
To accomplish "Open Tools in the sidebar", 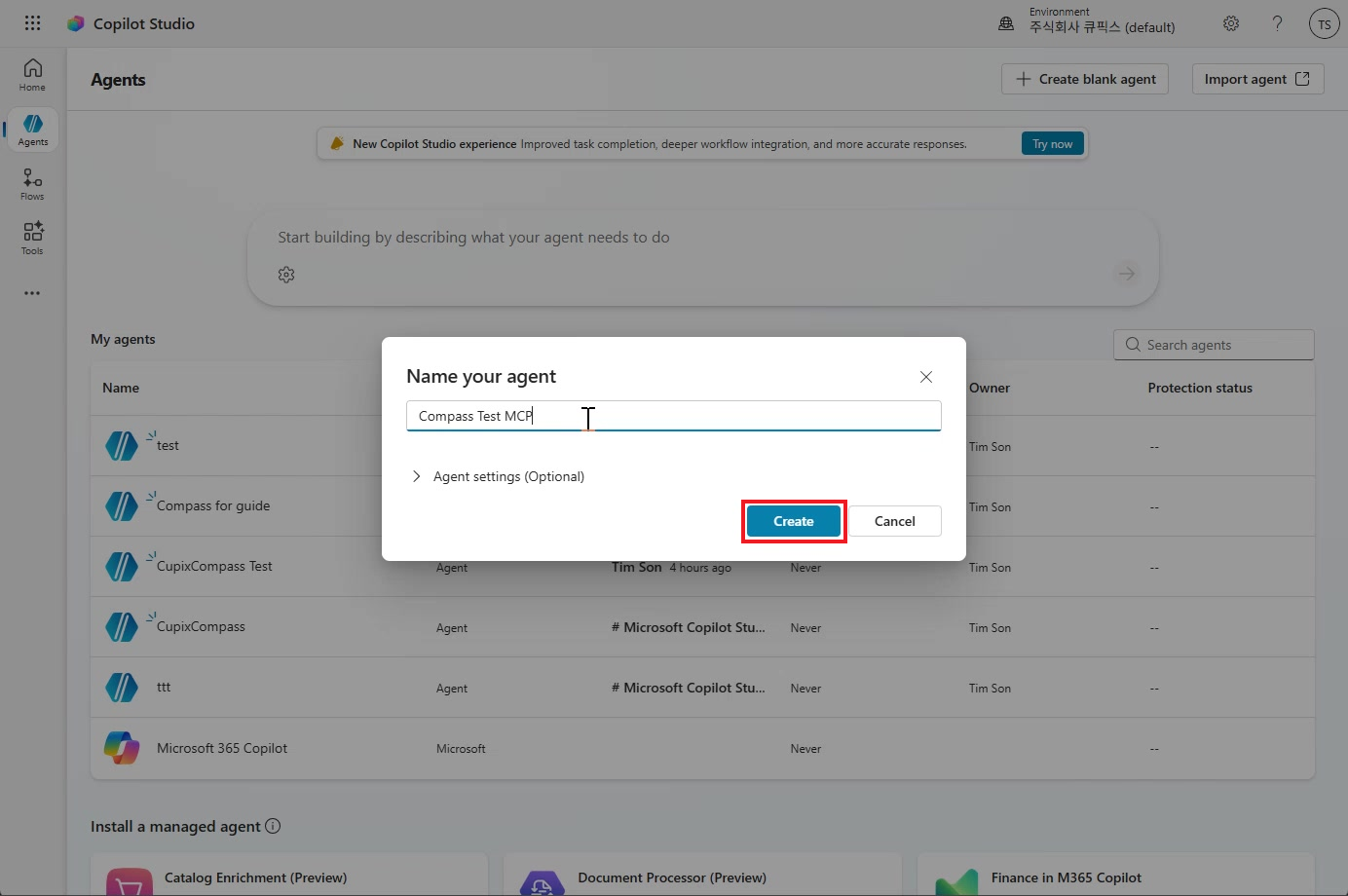I will point(32,239).
